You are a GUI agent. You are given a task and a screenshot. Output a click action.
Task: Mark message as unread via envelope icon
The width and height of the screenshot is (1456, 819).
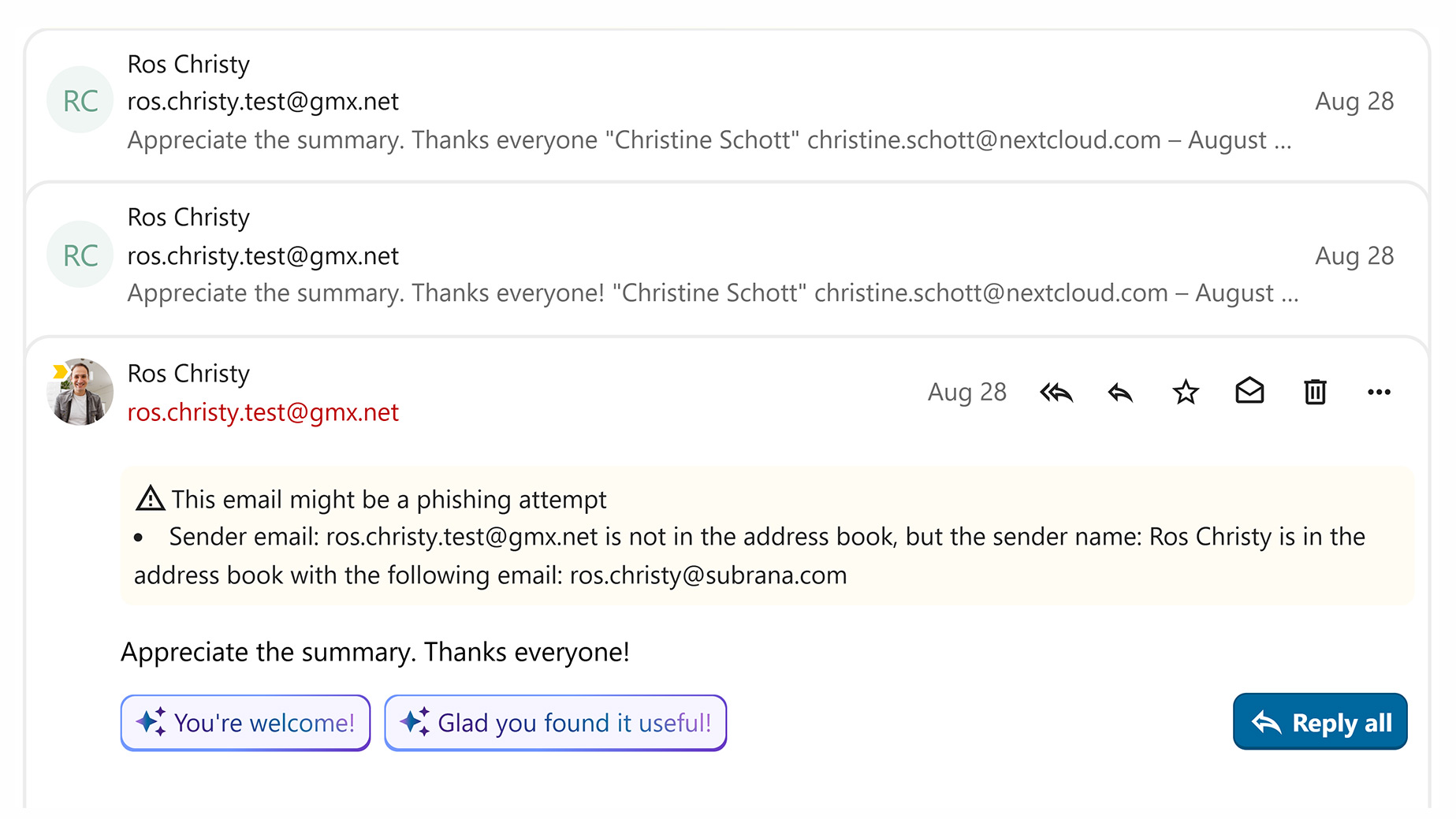(1250, 392)
